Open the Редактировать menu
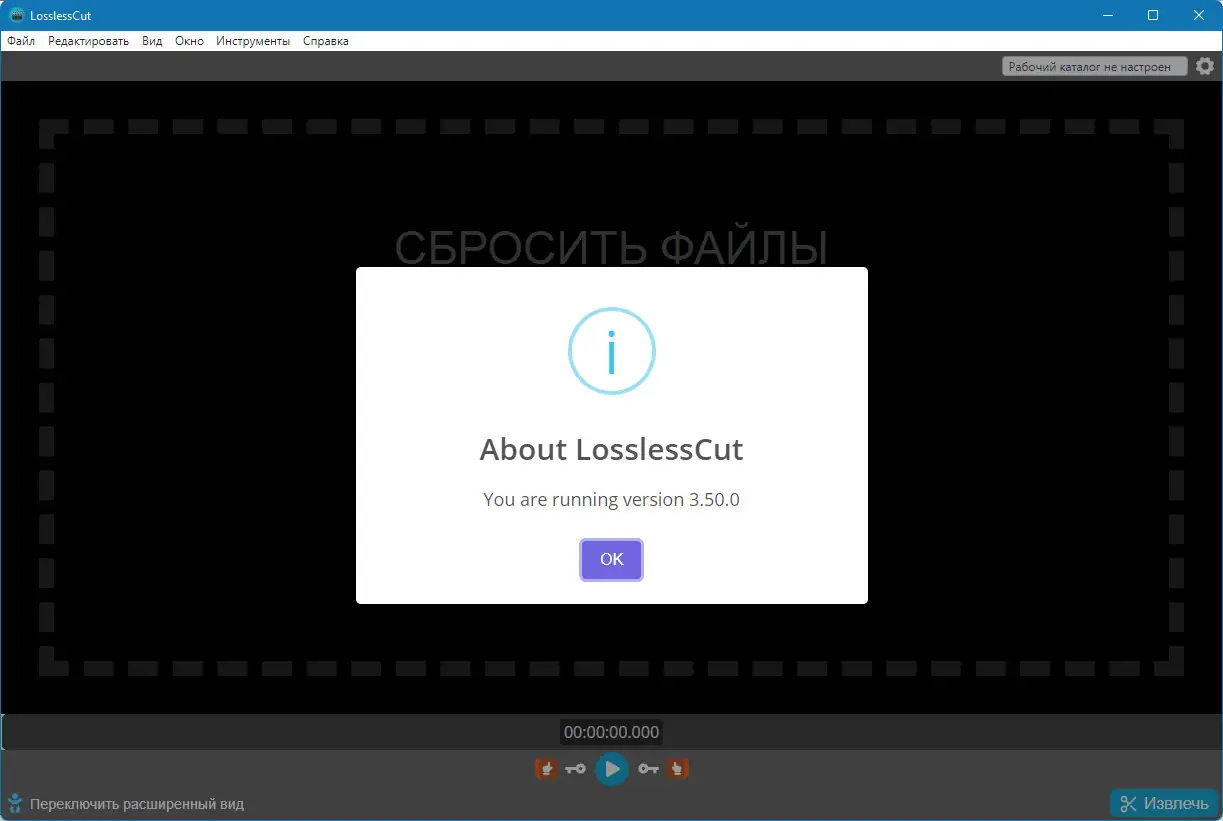This screenshot has width=1223, height=821. click(x=88, y=41)
